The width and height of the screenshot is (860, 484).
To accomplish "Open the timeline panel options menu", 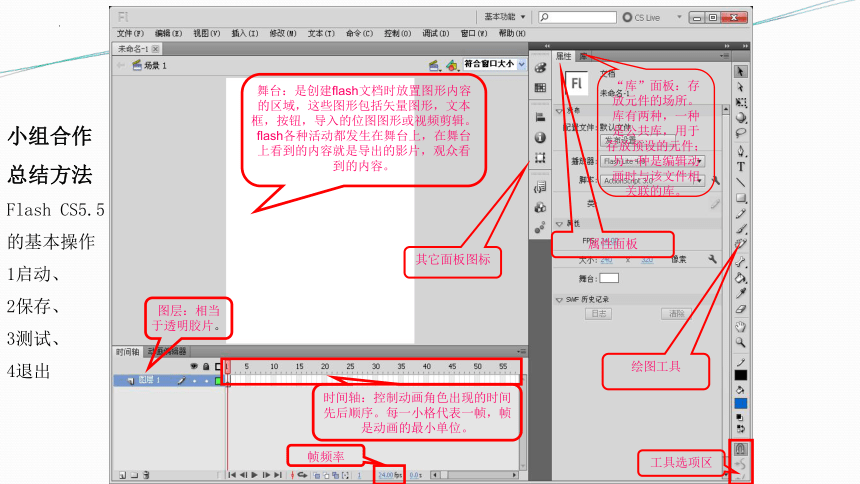I will click(521, 352).
